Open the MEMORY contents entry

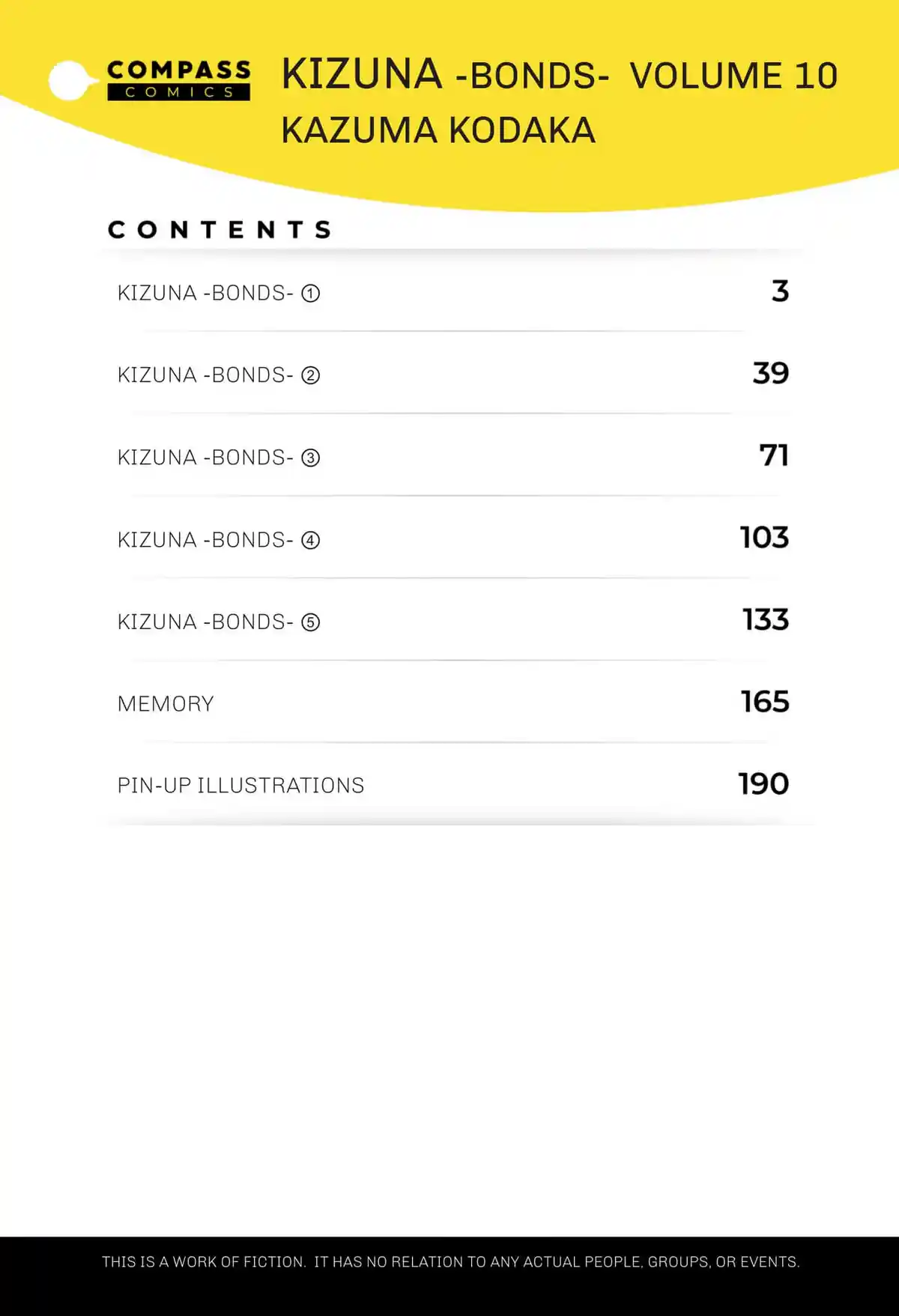453,703
